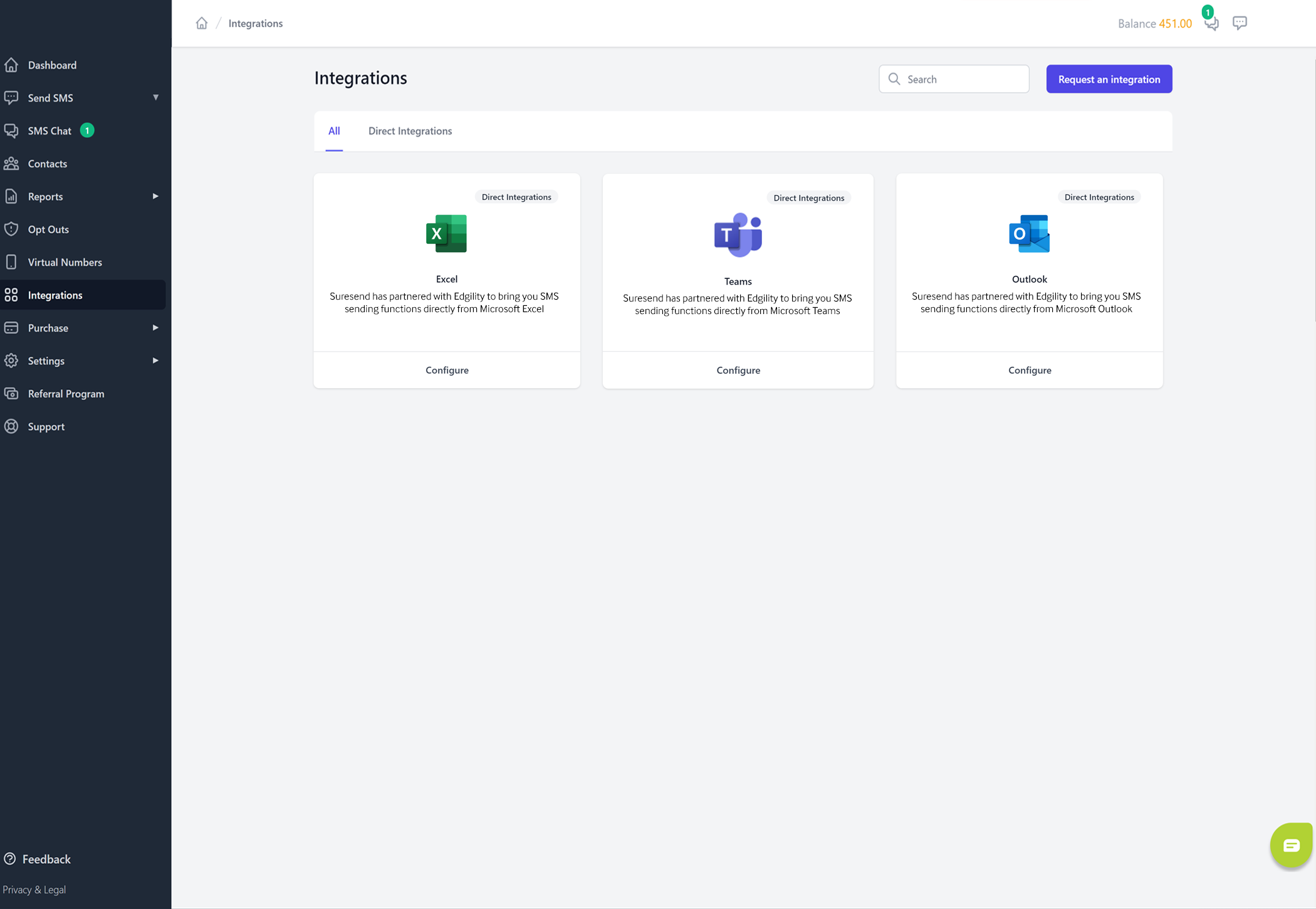Select the All tab
Viewport: 1316px width, 909px height.
point(334,131)
